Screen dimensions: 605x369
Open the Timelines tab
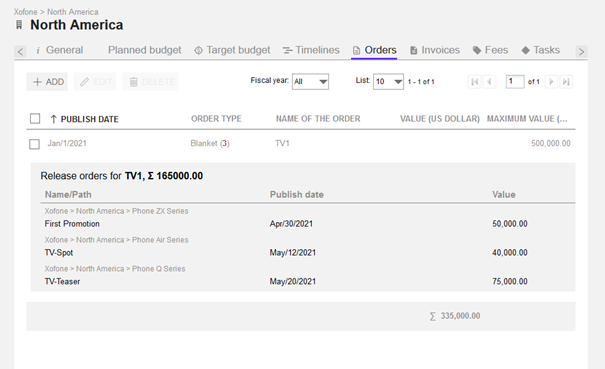coord(311,50)
